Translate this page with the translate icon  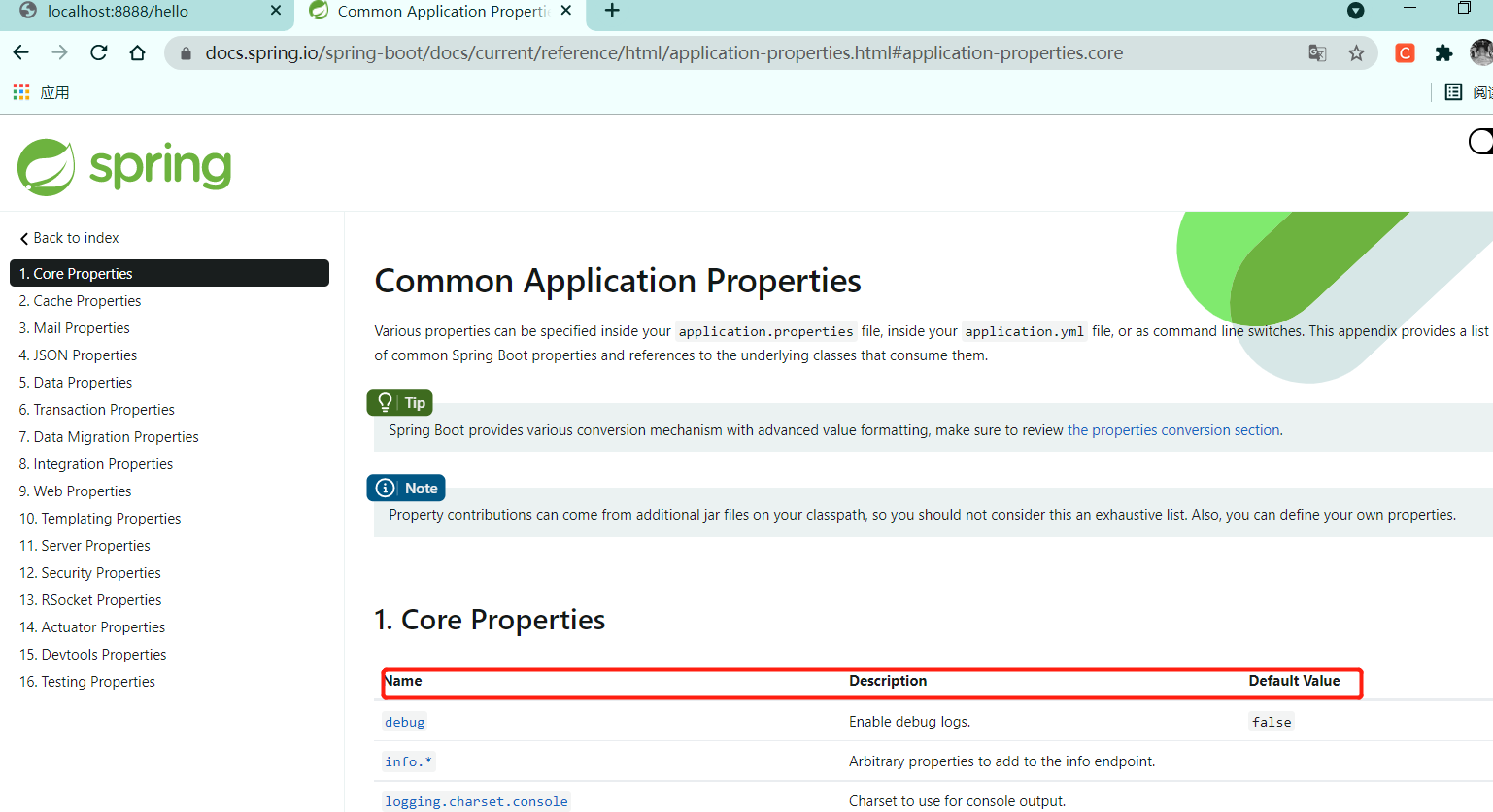(x=1317, y=53)
